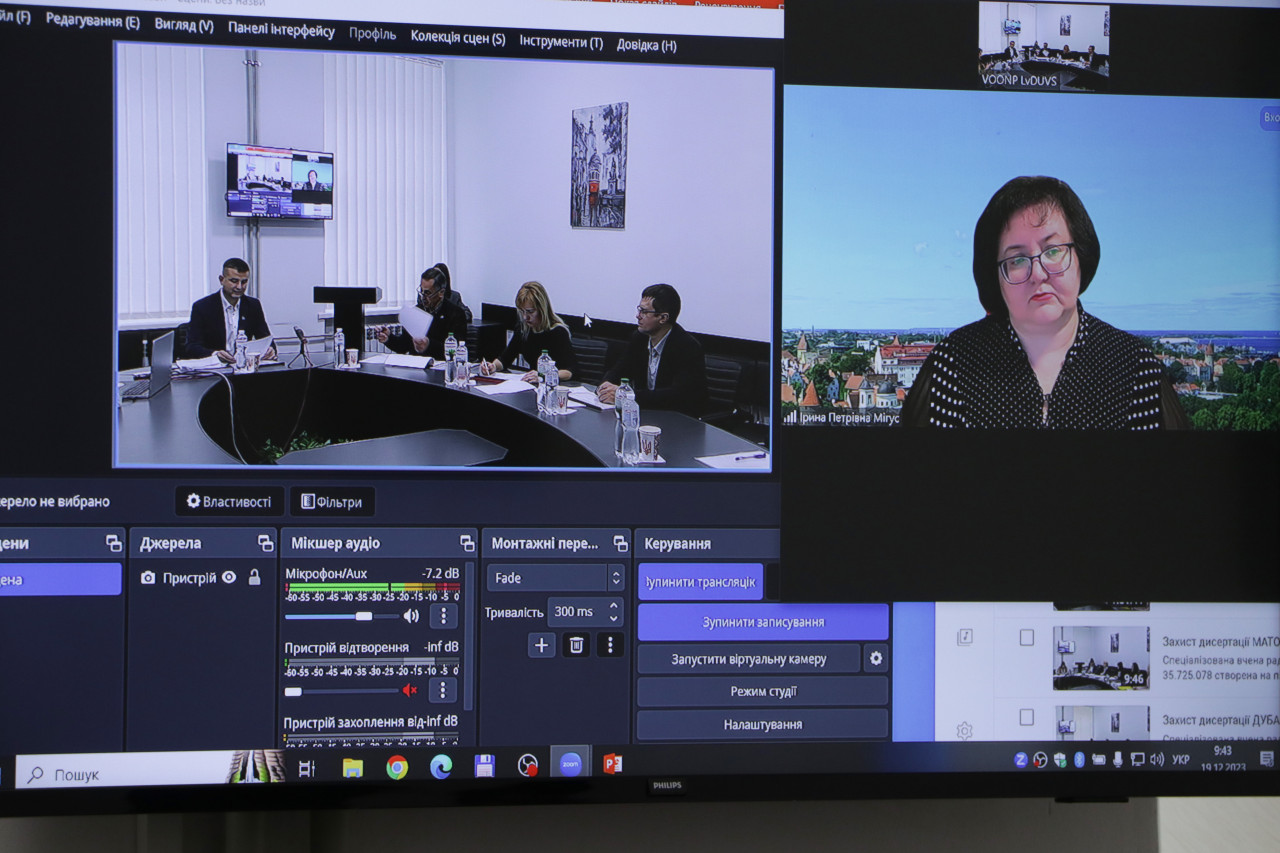
Task: Toggle lock on the Пристрій source
Action: tap(254, 577)
